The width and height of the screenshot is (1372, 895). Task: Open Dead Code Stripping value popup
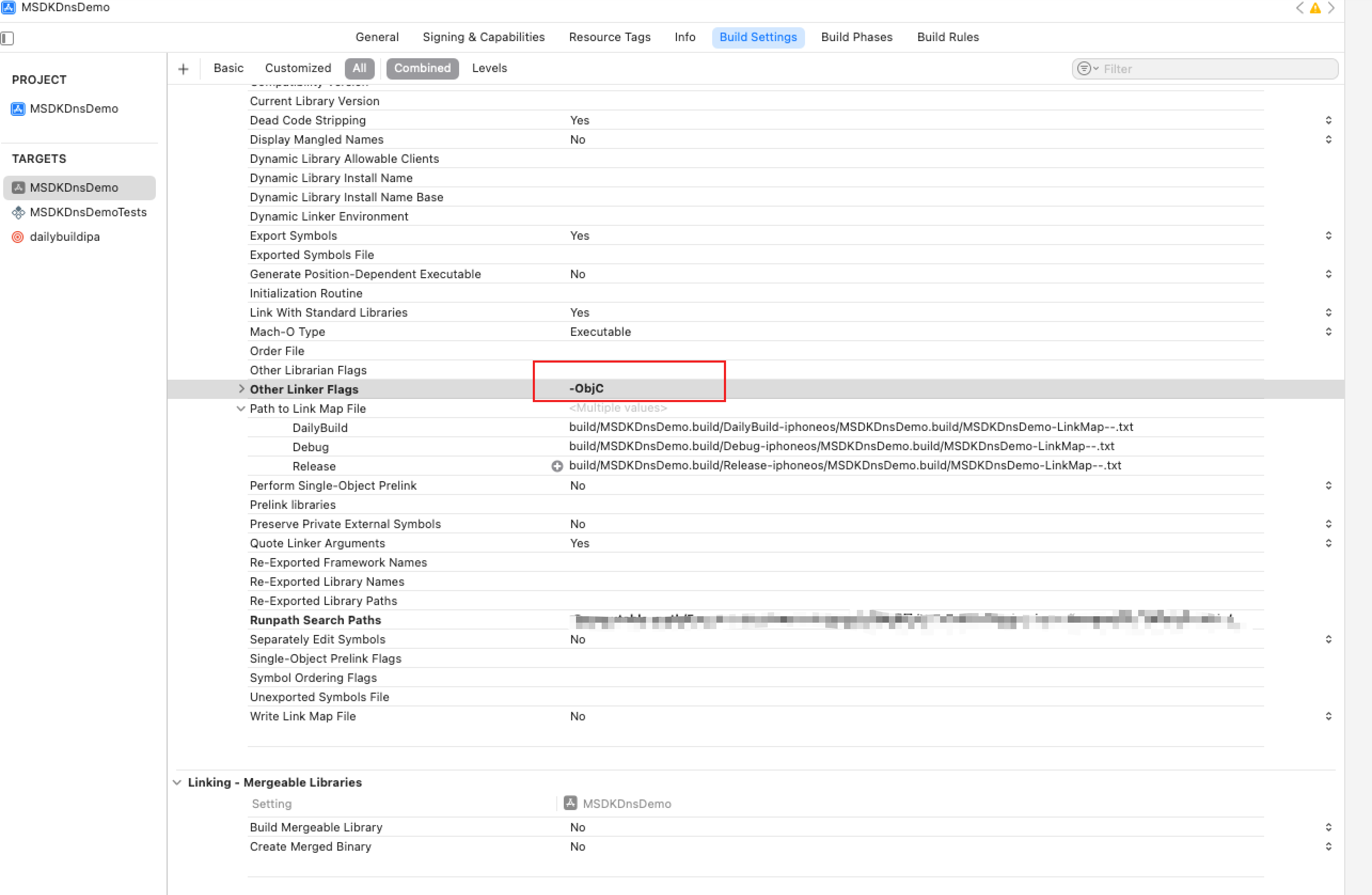[x=1328, y=120]
